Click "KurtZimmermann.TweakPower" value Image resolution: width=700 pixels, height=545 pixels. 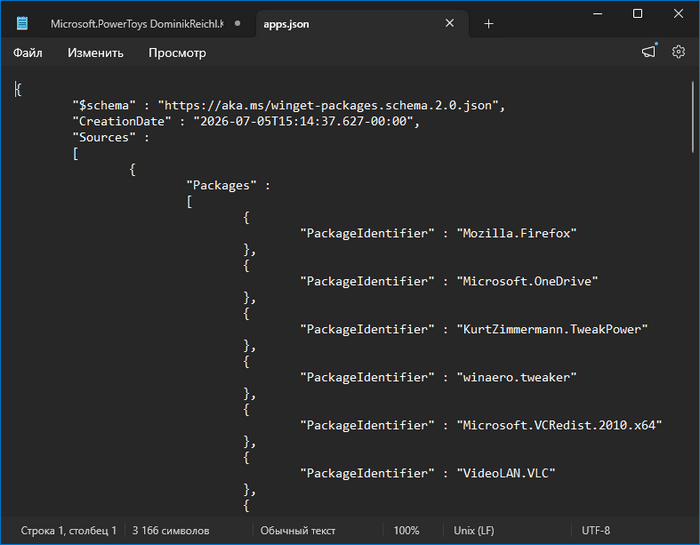552,329
